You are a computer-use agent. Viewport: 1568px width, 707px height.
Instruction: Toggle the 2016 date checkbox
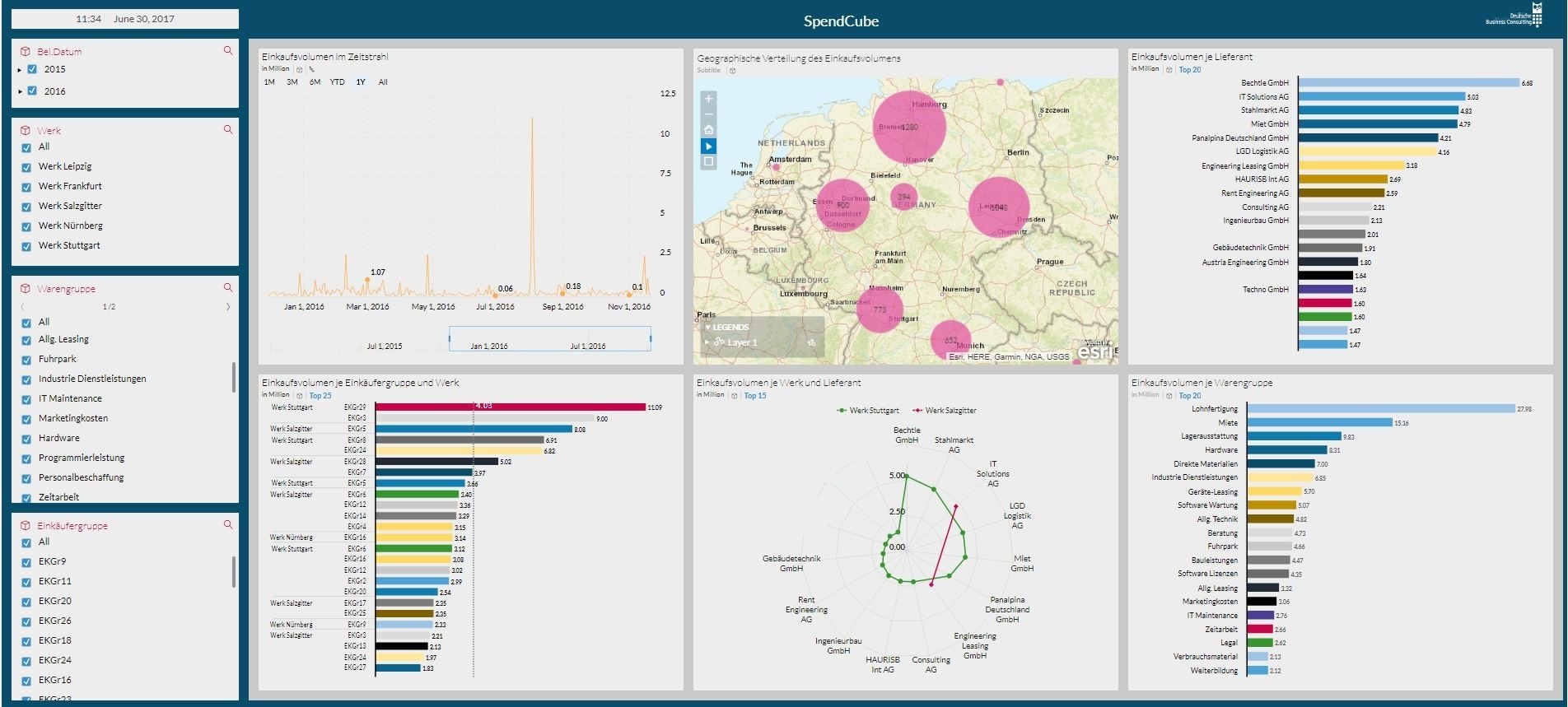pyautogui.click(x=32, y=91)
